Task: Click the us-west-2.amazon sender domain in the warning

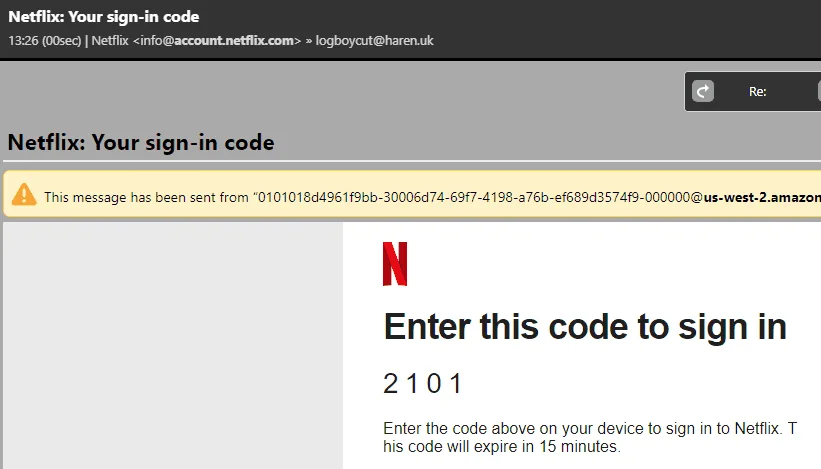Action: (x=762, y=197)
